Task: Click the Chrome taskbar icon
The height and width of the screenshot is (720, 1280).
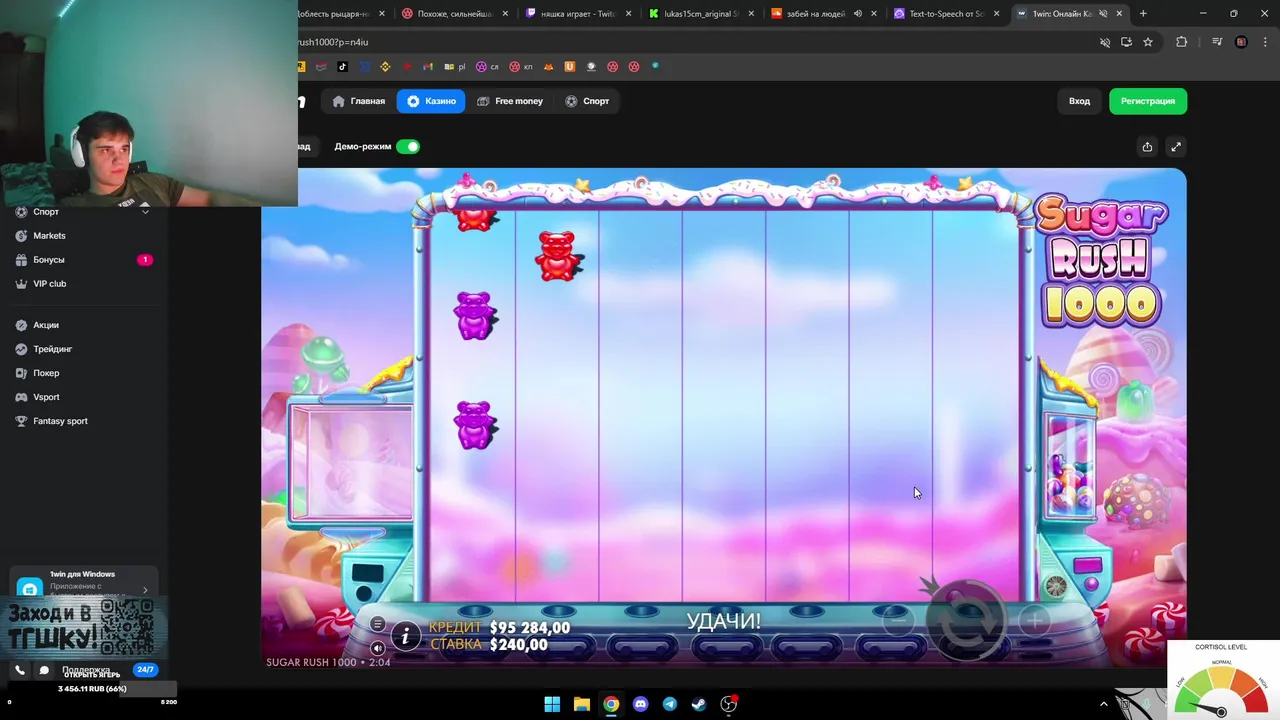Action: (x=611, y=704)
